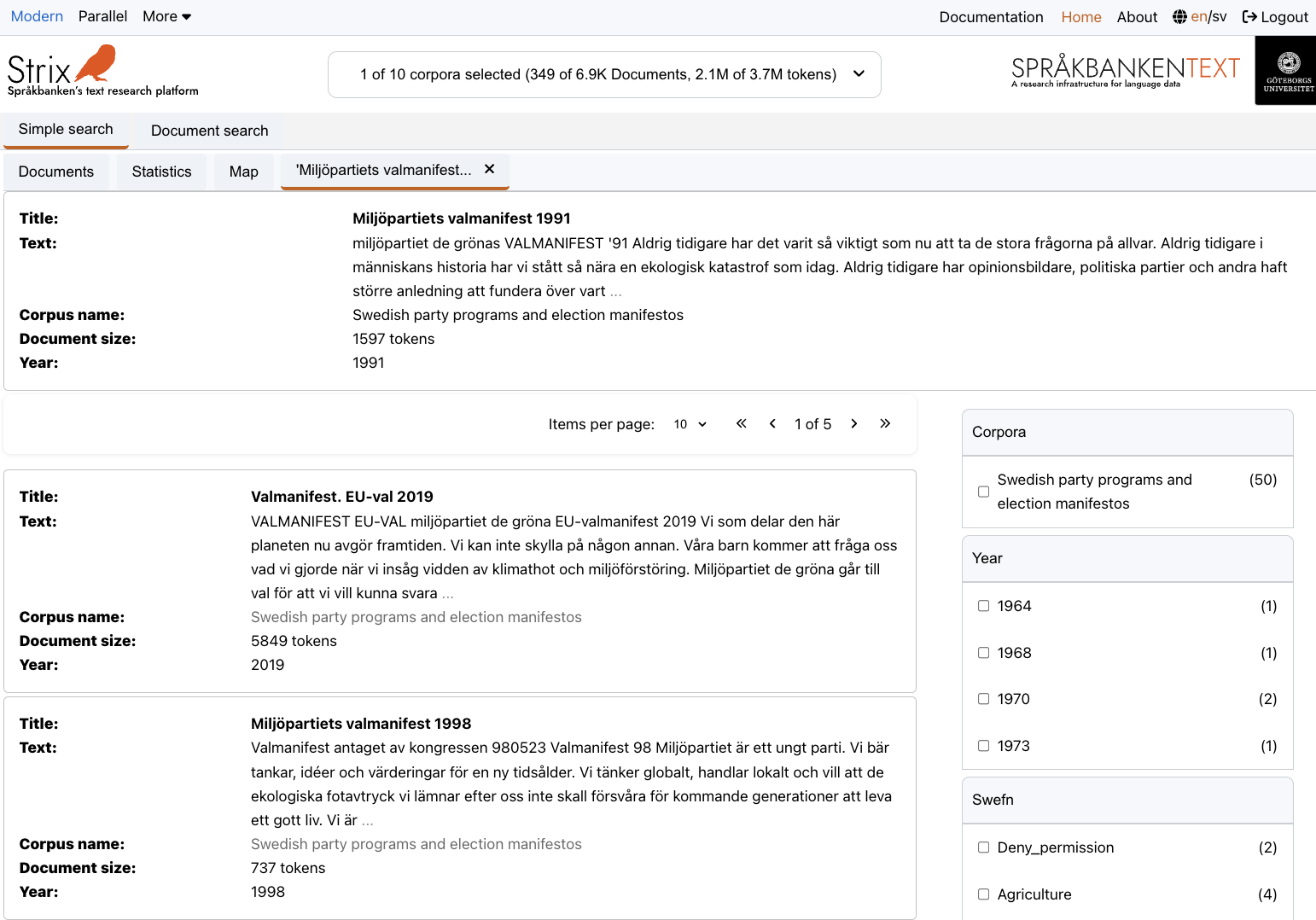Jump to the last results page
This screenshot has height=920, width=1316.
(885, 424)
